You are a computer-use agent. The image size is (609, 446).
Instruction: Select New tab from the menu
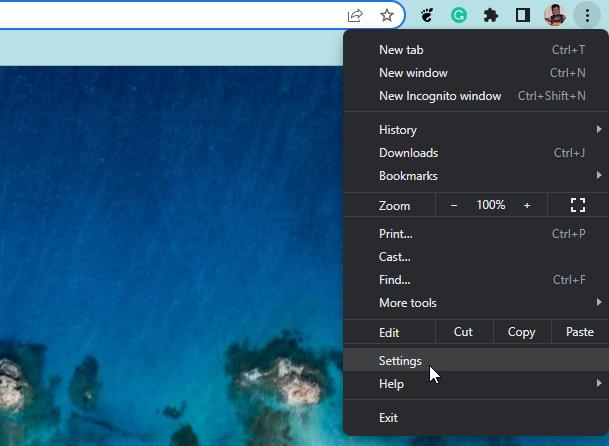pos(476,50)
